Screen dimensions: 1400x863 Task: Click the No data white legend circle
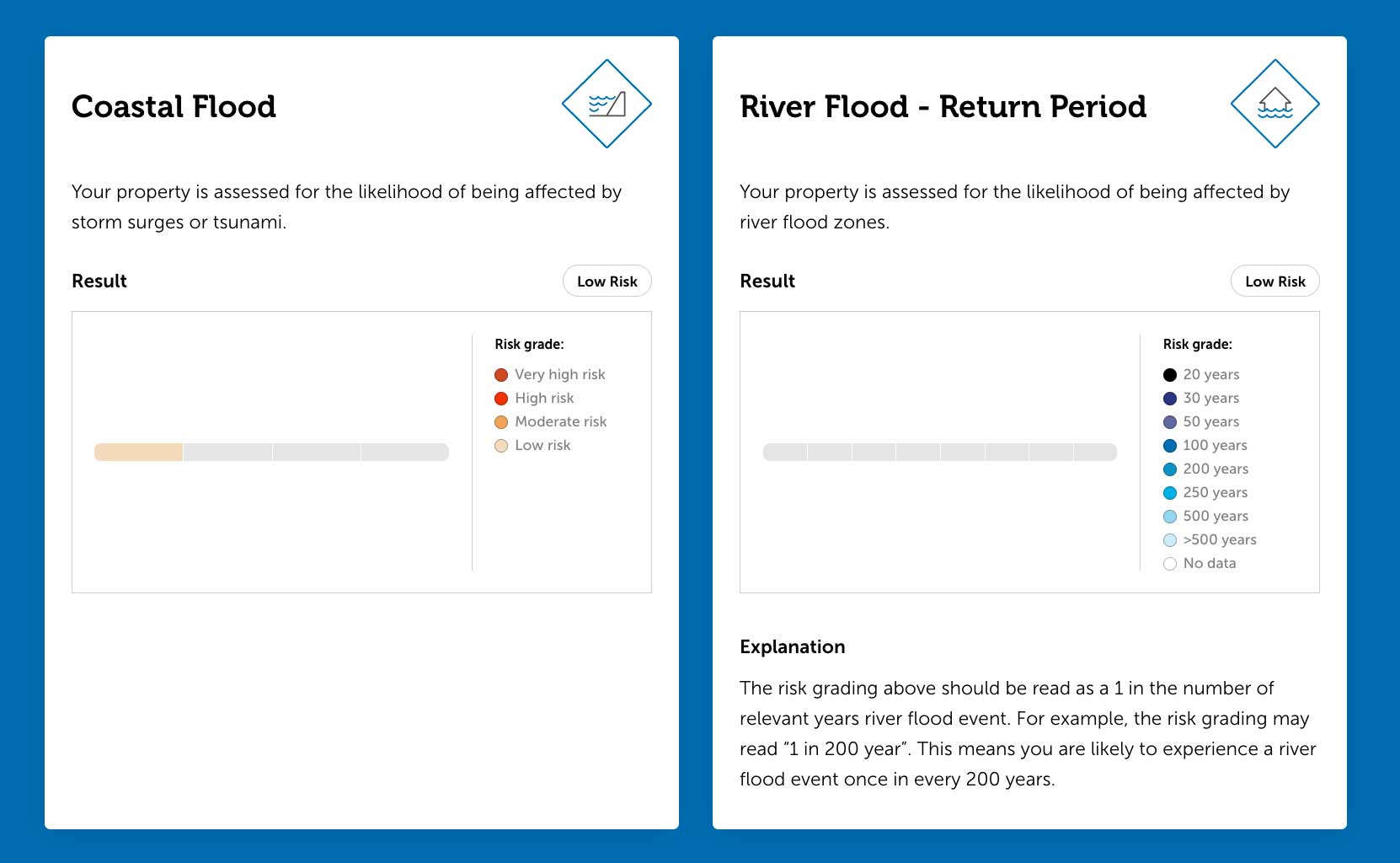pyautogui.click(x=1169, y=563)
